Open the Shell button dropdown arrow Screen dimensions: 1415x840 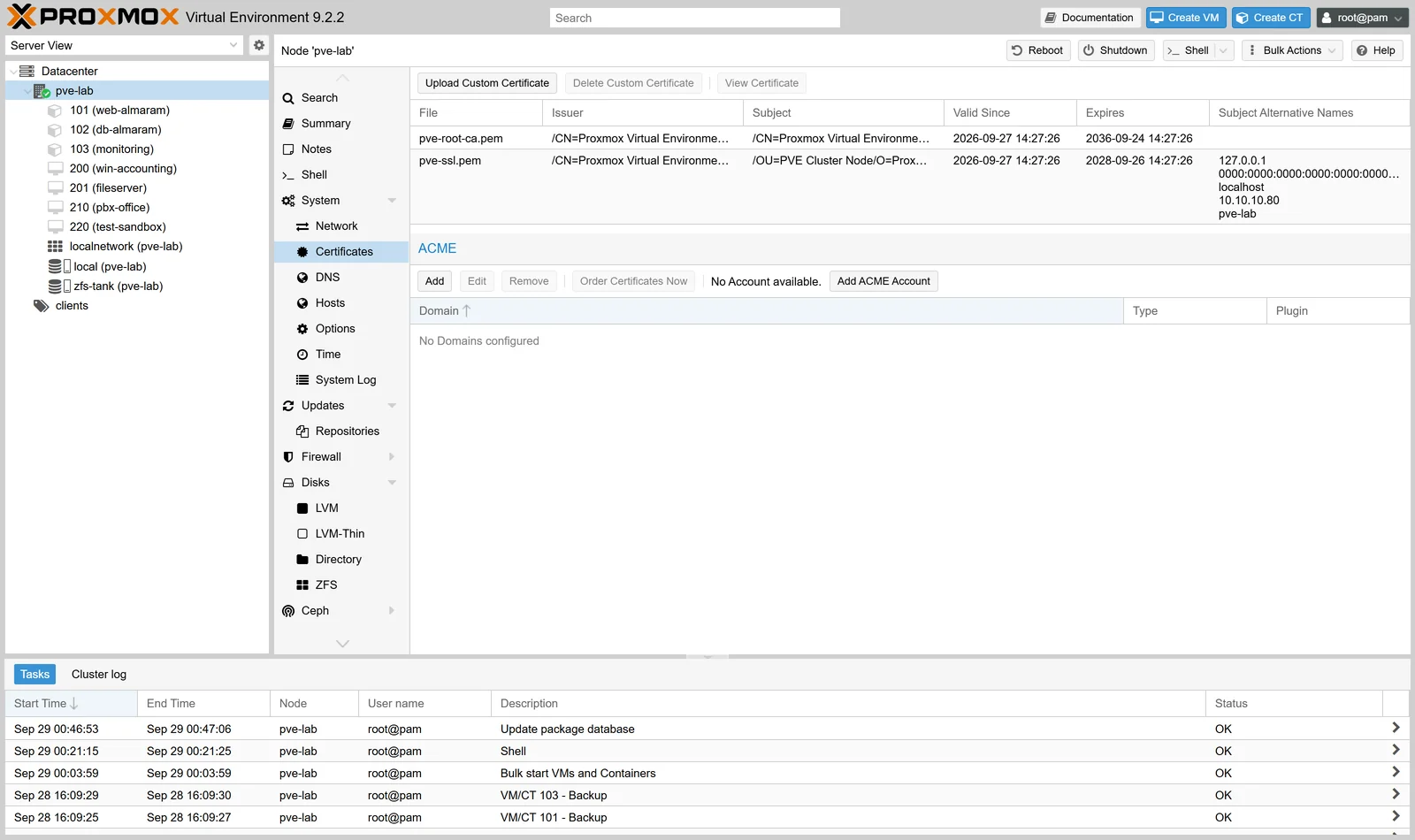(x=1224, y=50)
